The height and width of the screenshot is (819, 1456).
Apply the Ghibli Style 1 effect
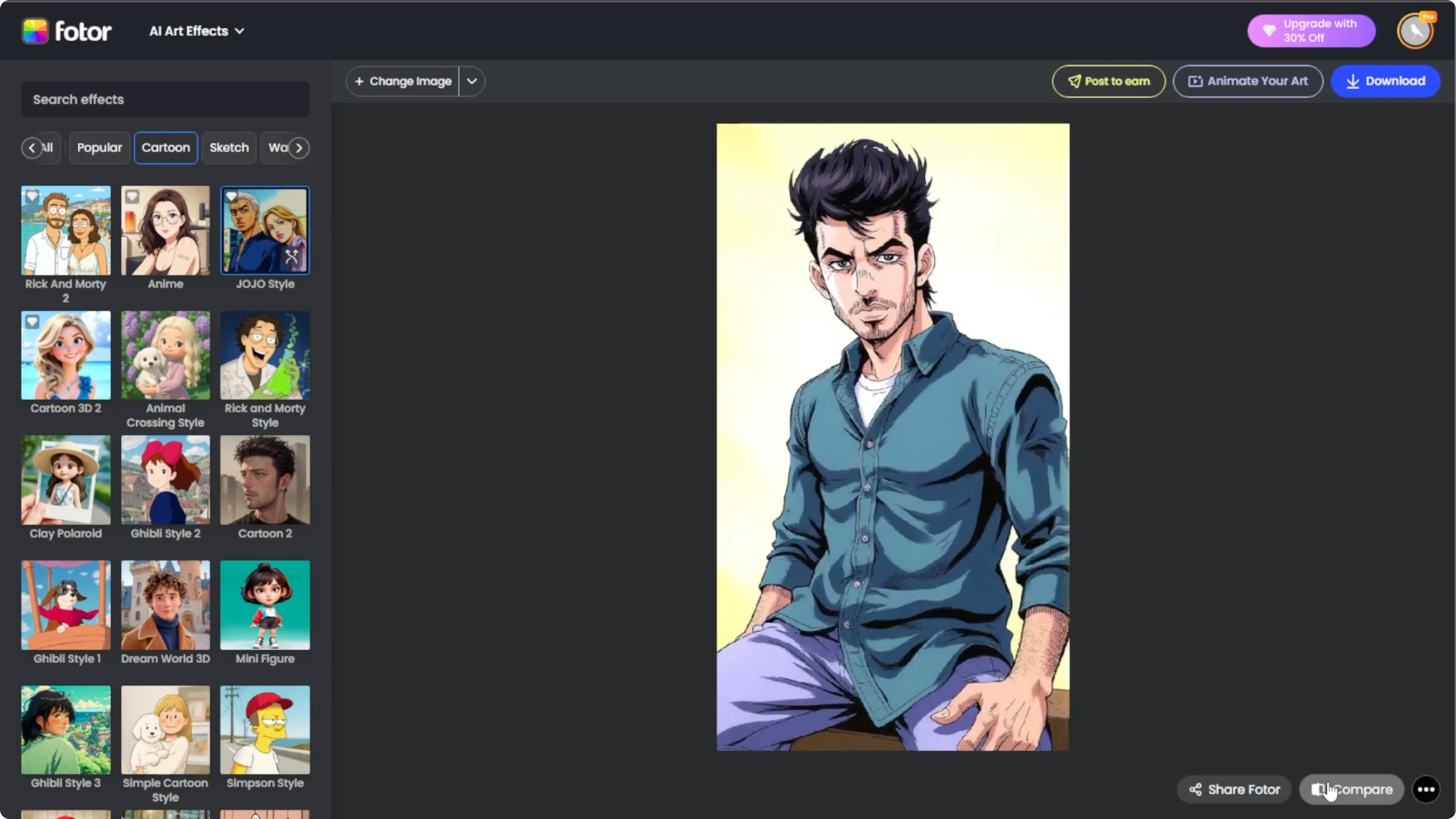coord(66,605)
